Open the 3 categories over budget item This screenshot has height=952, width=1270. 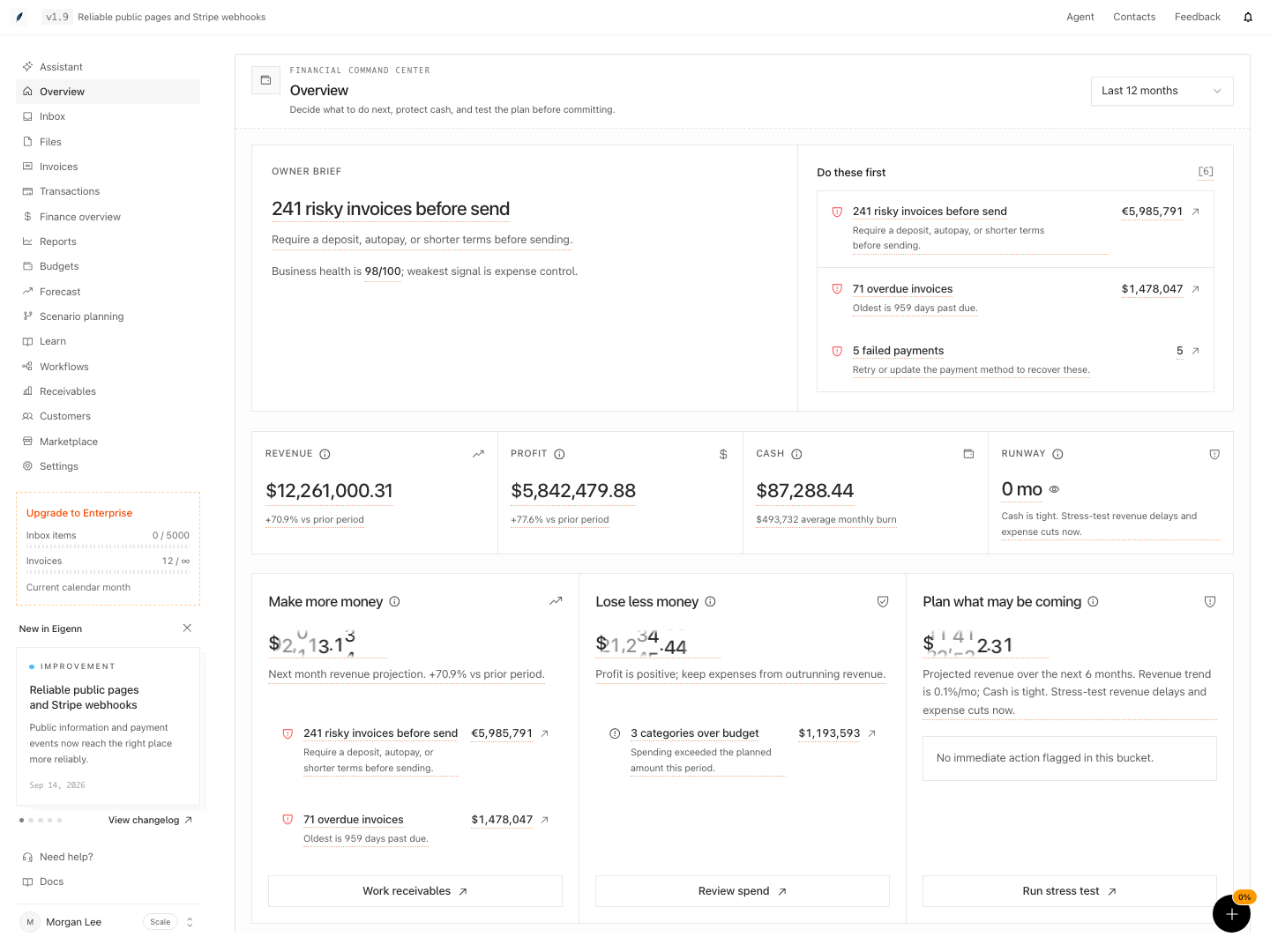pos(743,750)
